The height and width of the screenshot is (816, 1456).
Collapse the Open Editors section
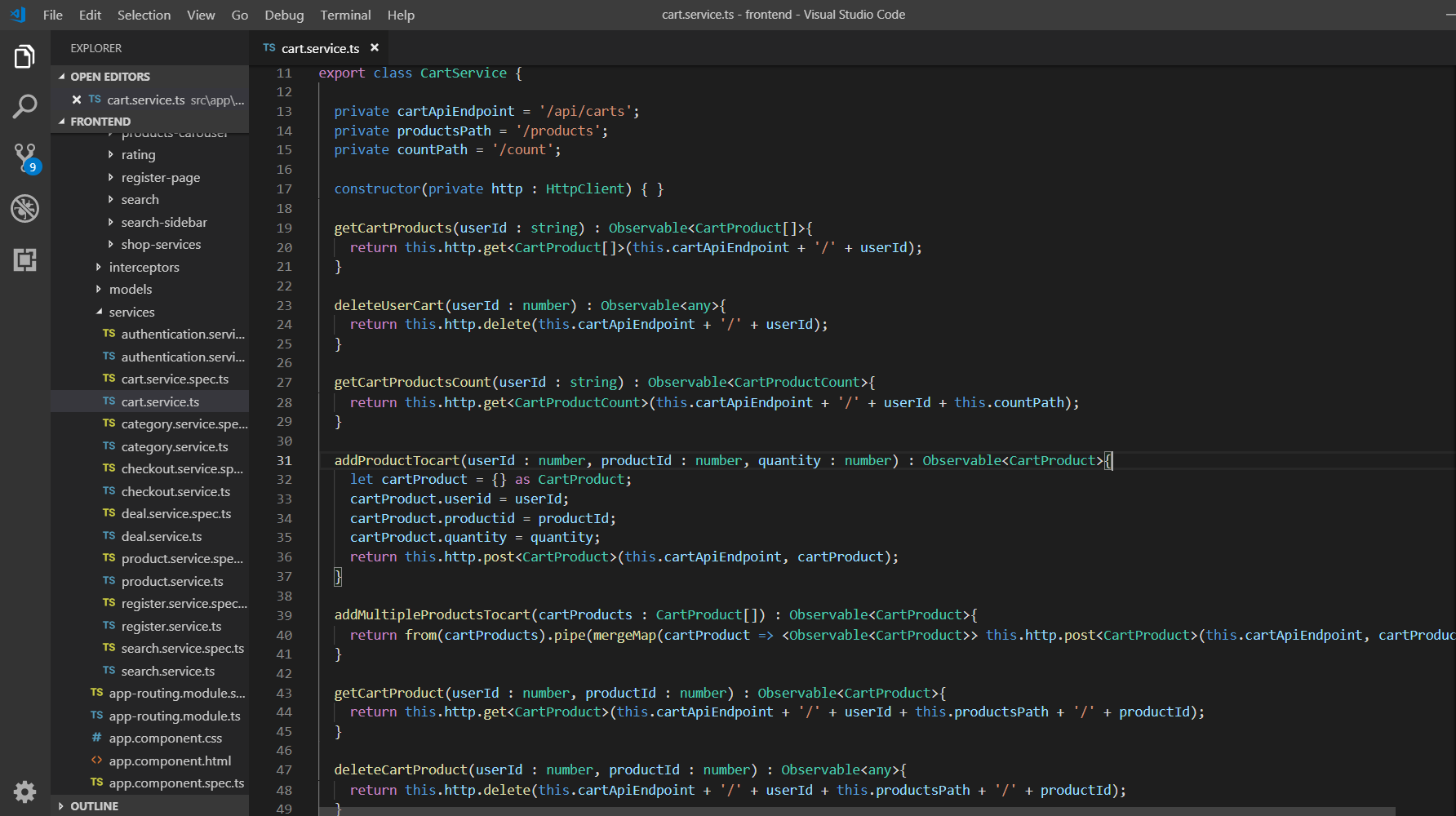62,77
